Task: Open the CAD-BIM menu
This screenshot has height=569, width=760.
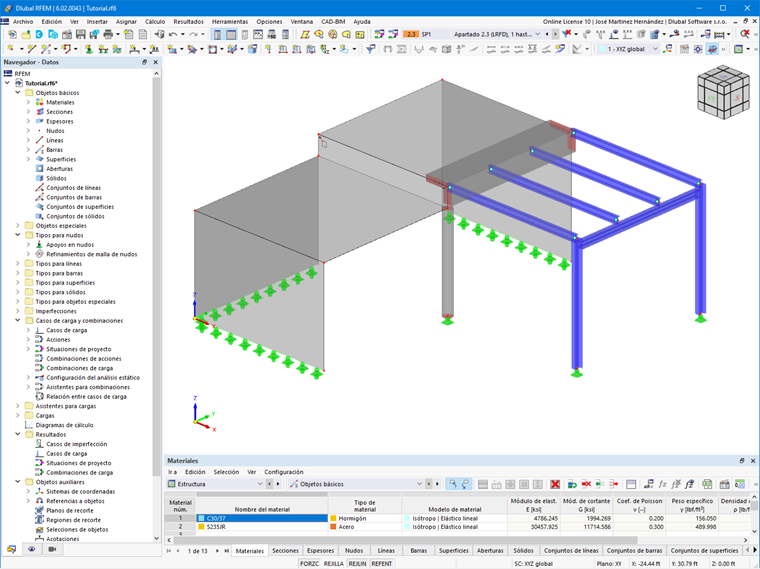Action: (333, 22)
